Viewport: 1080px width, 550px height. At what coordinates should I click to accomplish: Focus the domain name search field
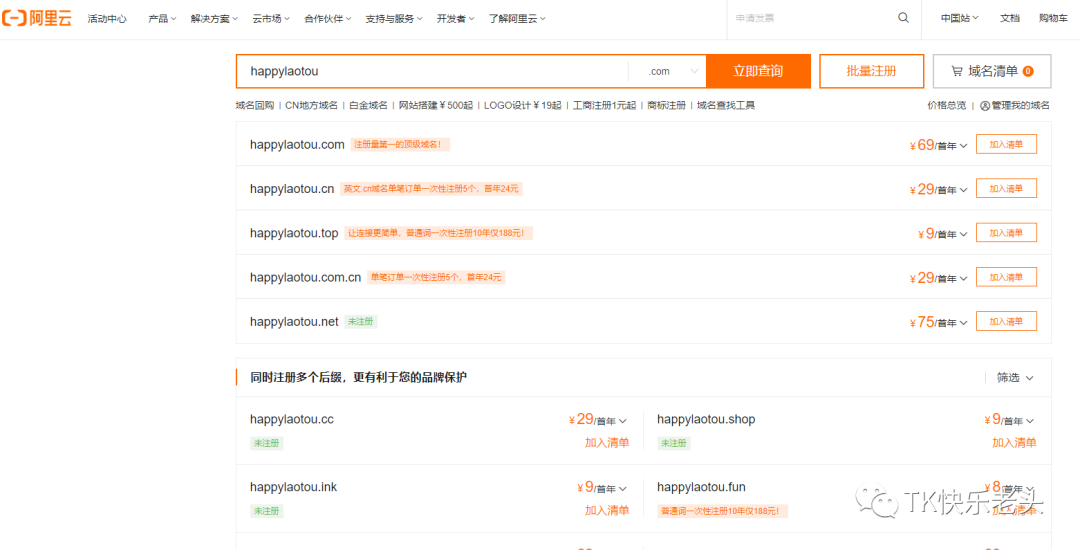[433, 71]
